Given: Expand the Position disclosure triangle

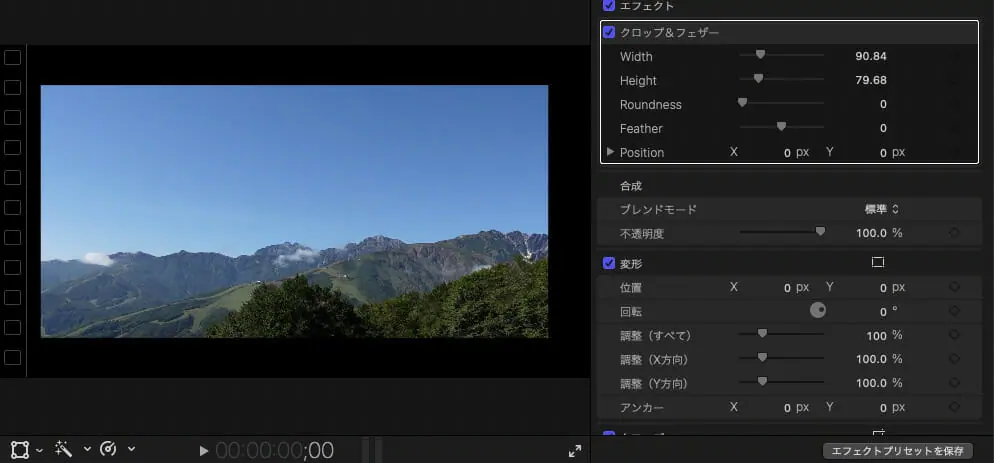Looking at the screenshot, I should pyautogui.click(x=610, y=152).
